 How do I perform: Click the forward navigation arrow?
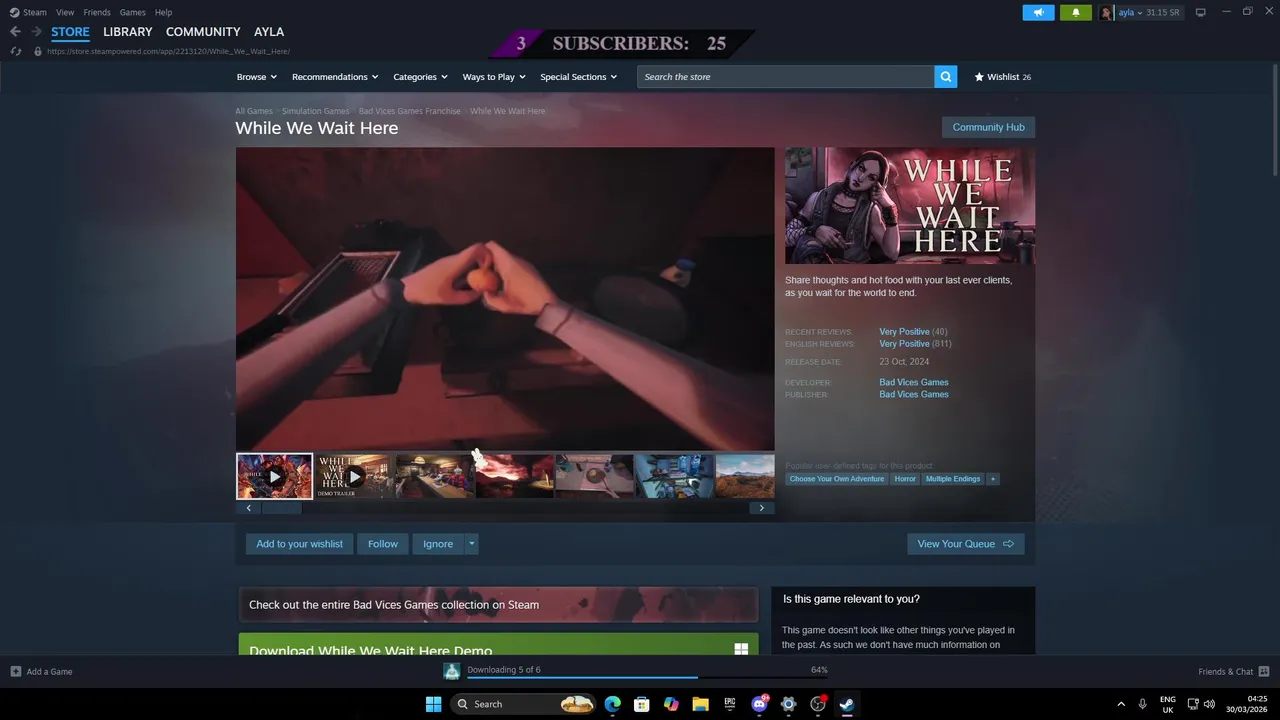(x=37, y=32)
